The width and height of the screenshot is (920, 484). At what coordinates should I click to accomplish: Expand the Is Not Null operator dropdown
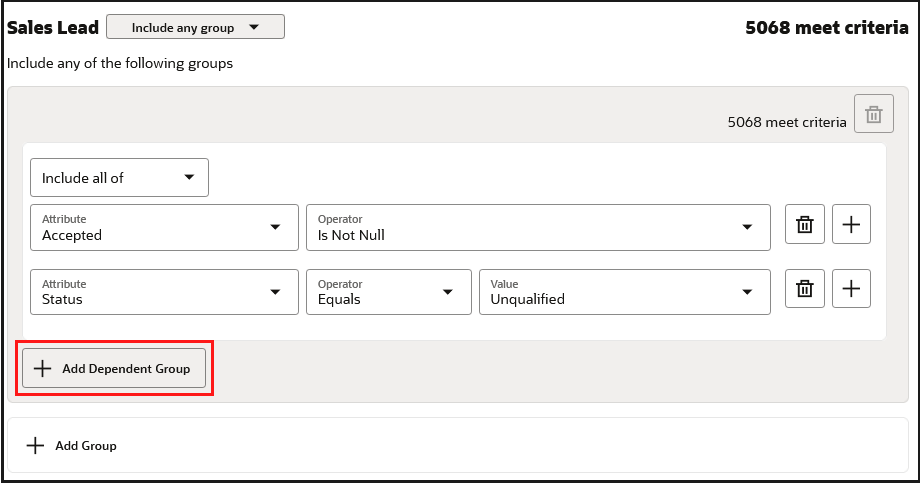click(x=538, y=228)
